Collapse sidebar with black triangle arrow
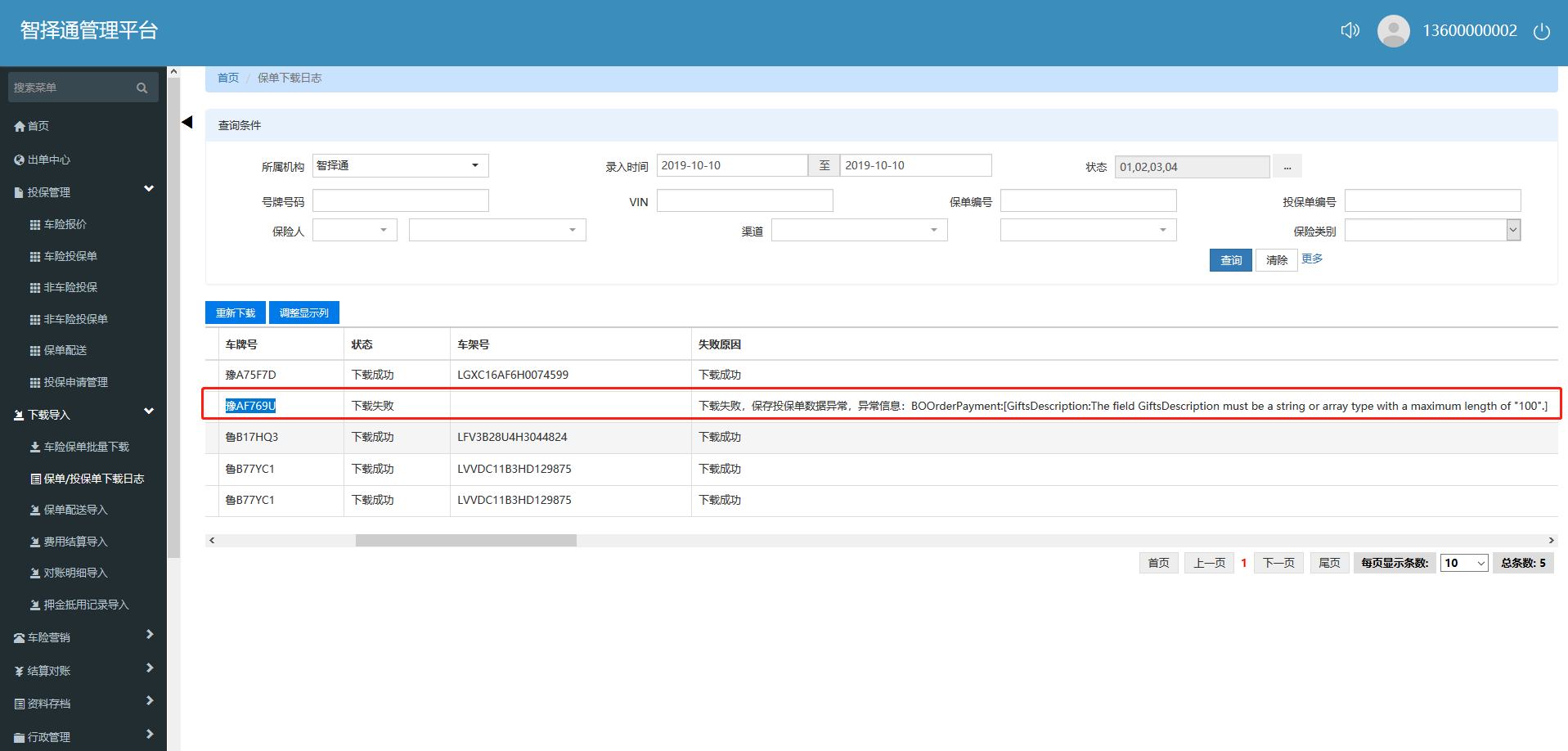1568x751 pixels. click(187, 122)
